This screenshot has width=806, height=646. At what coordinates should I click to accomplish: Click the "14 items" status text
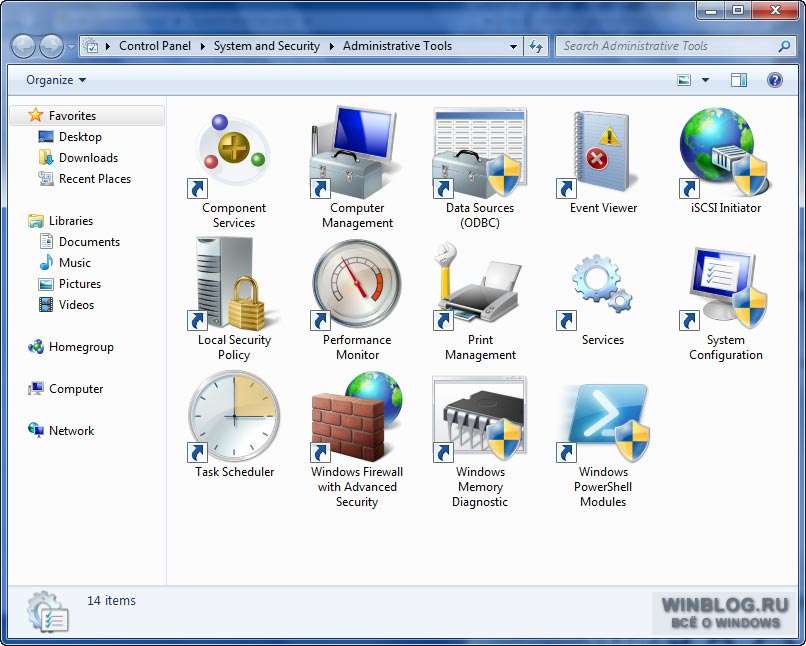(112, 600)
